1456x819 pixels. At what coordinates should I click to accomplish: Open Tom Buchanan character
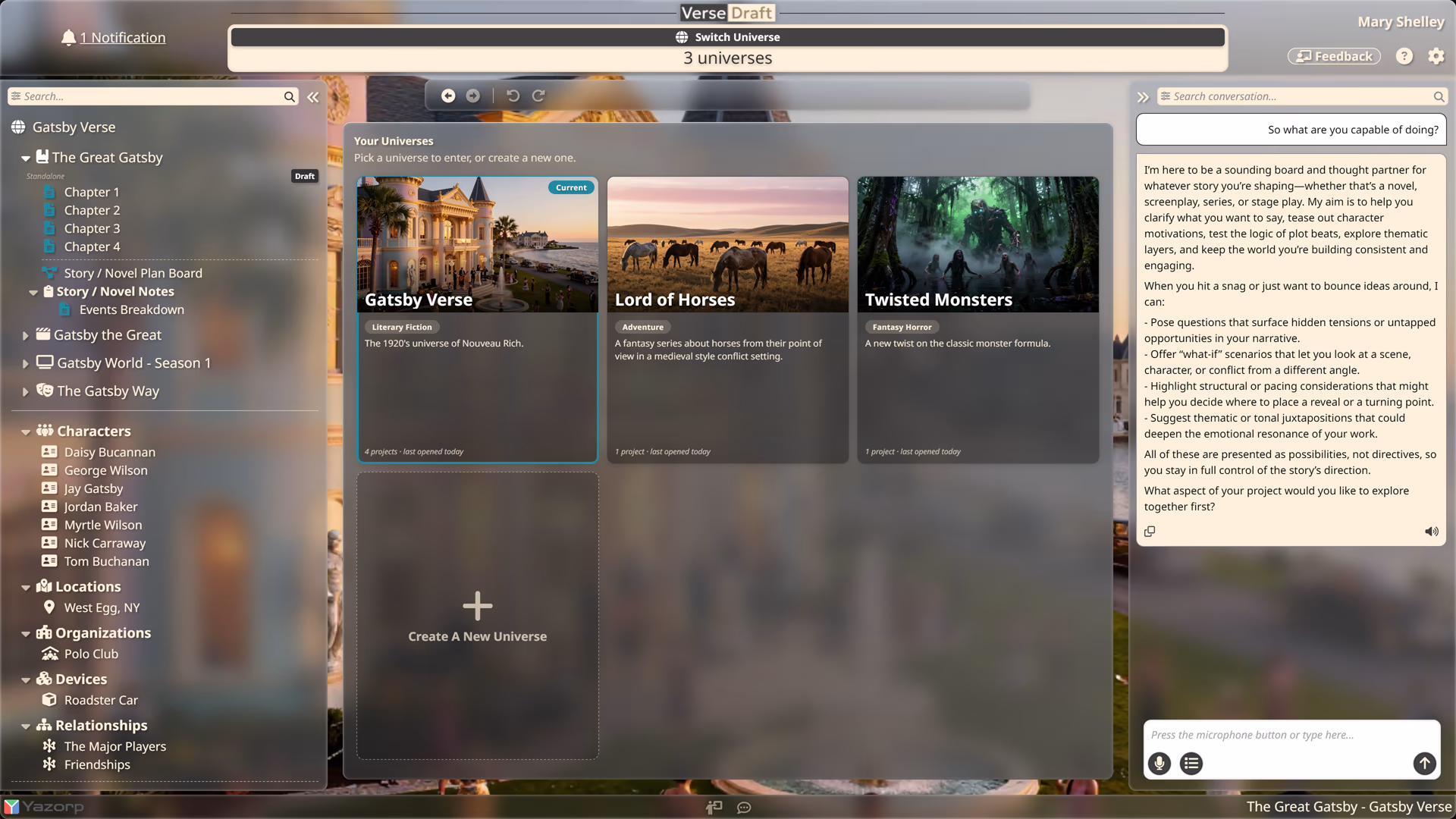coord(106,561)
